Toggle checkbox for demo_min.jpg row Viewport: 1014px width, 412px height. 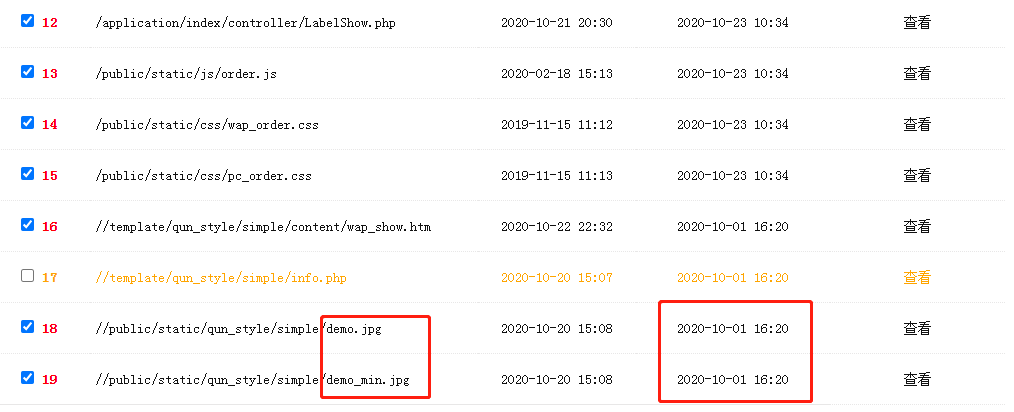pyautogui.click(x=27, y=378)
